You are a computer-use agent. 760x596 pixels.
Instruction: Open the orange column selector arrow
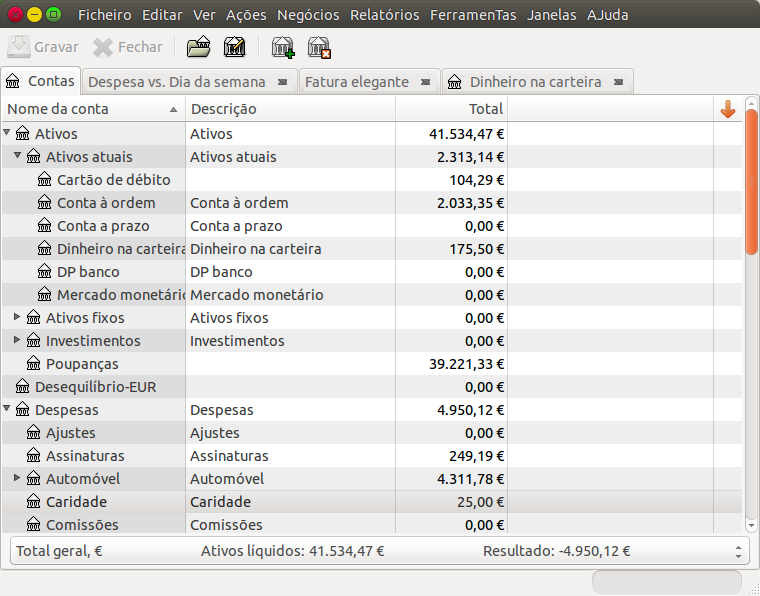coord(728,109)
